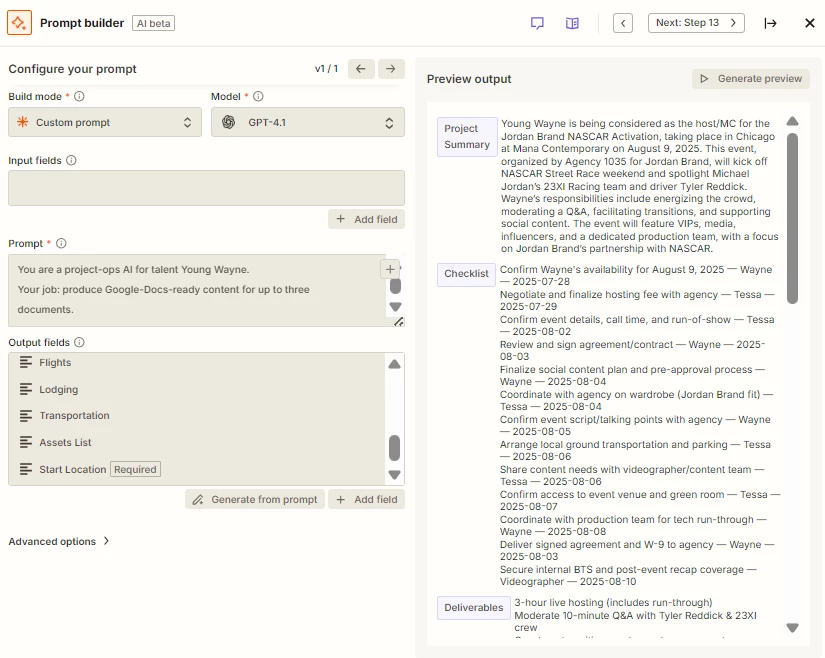Click Next: Step 13 button
This screenshot has width=825, height=658.
point(696,23)
